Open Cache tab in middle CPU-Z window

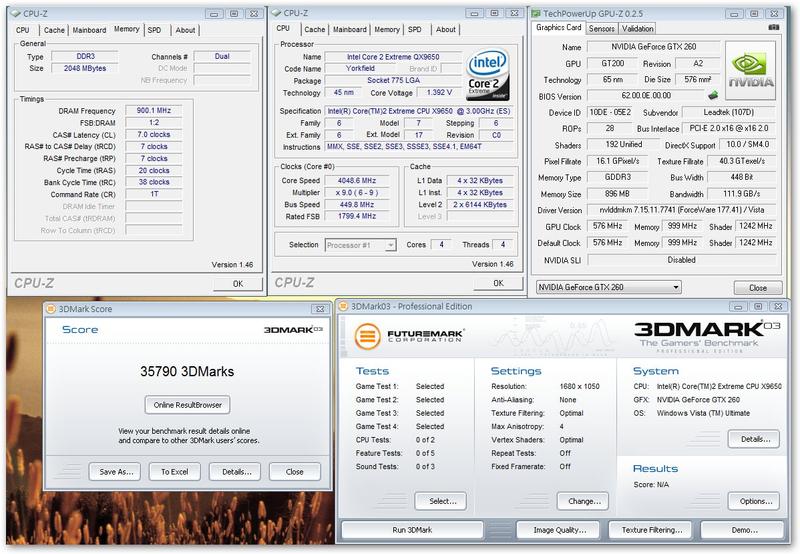pyautogui.click(x=315, y=30)
